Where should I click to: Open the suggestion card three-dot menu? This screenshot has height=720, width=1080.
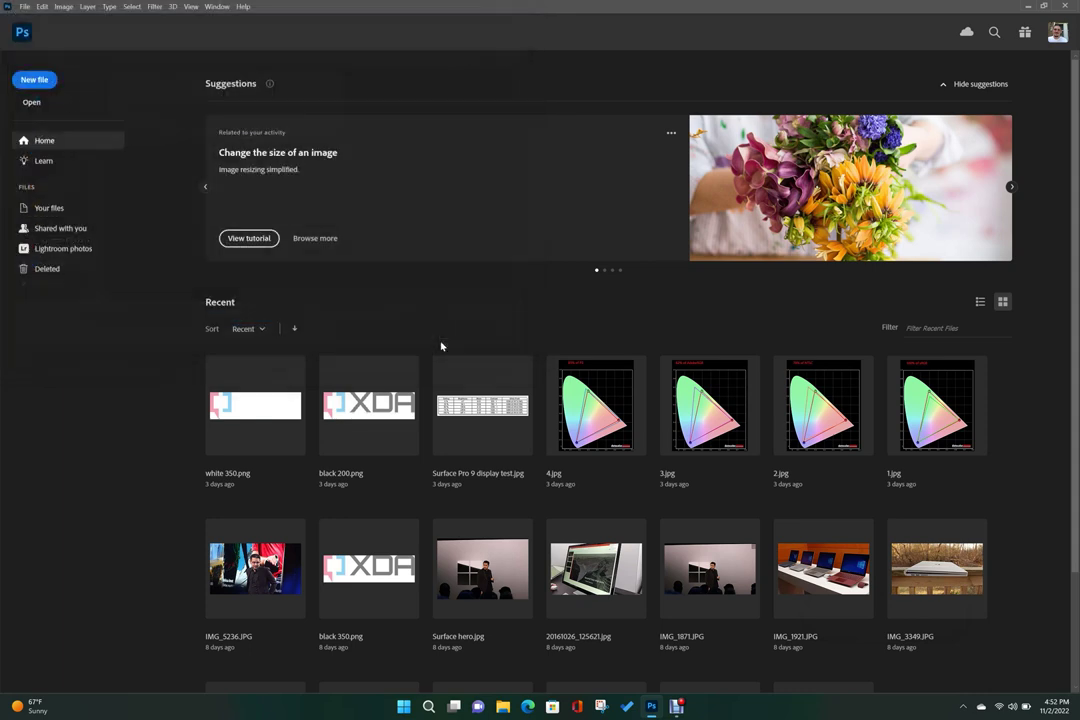(671, 132)
